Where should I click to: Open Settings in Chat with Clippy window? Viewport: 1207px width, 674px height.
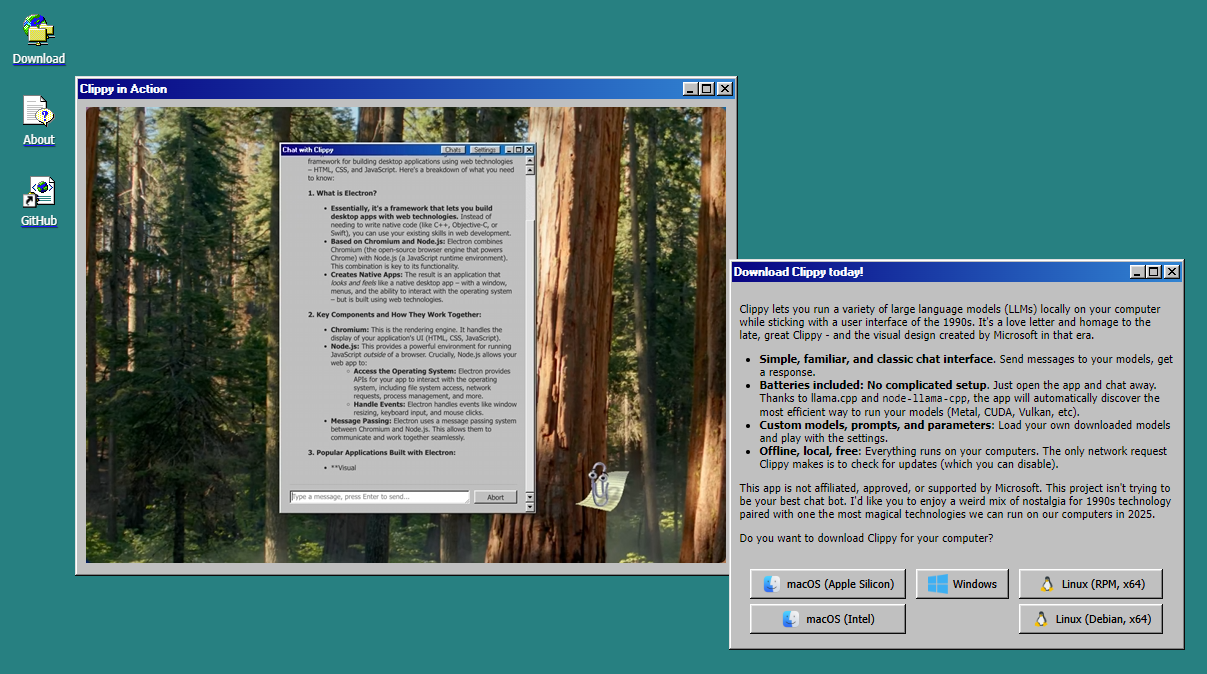484,150
